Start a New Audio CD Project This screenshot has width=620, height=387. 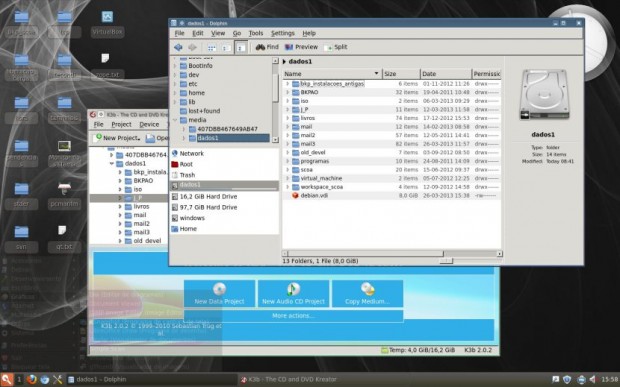(x=293, y=294)
